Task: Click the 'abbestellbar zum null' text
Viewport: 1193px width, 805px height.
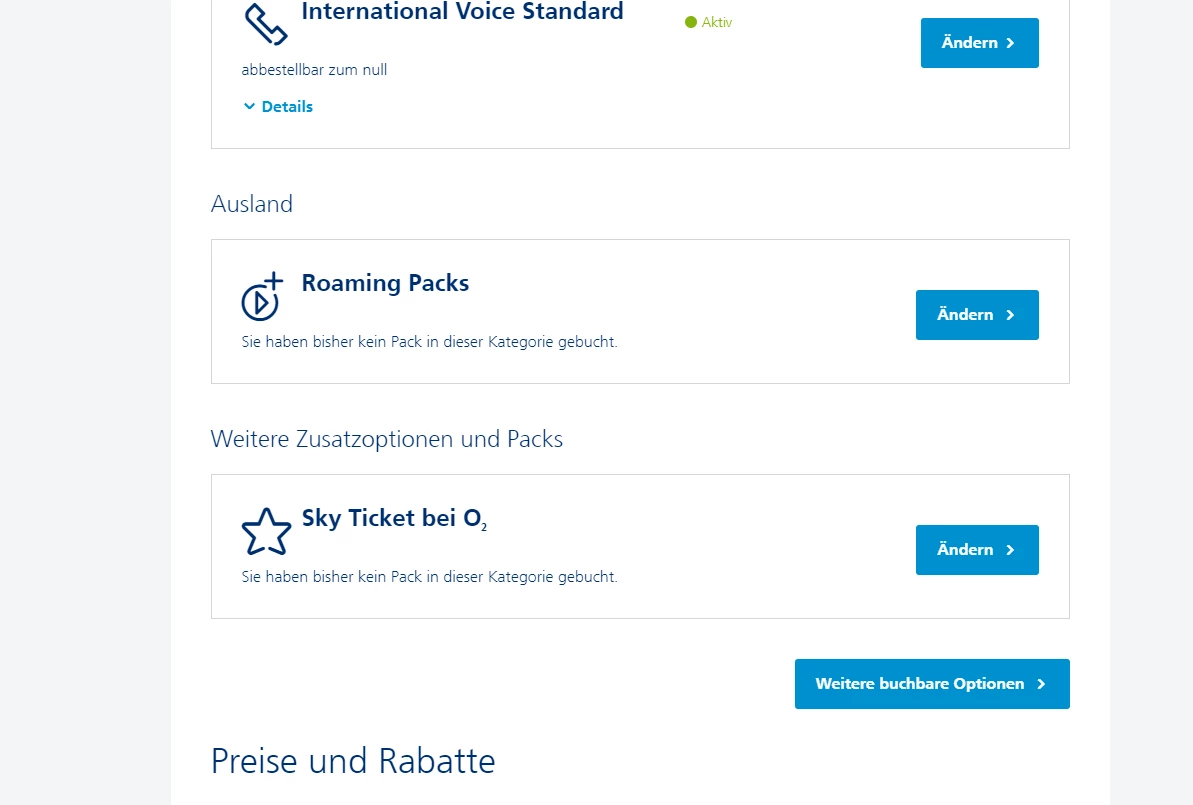Action: [314, 70]
